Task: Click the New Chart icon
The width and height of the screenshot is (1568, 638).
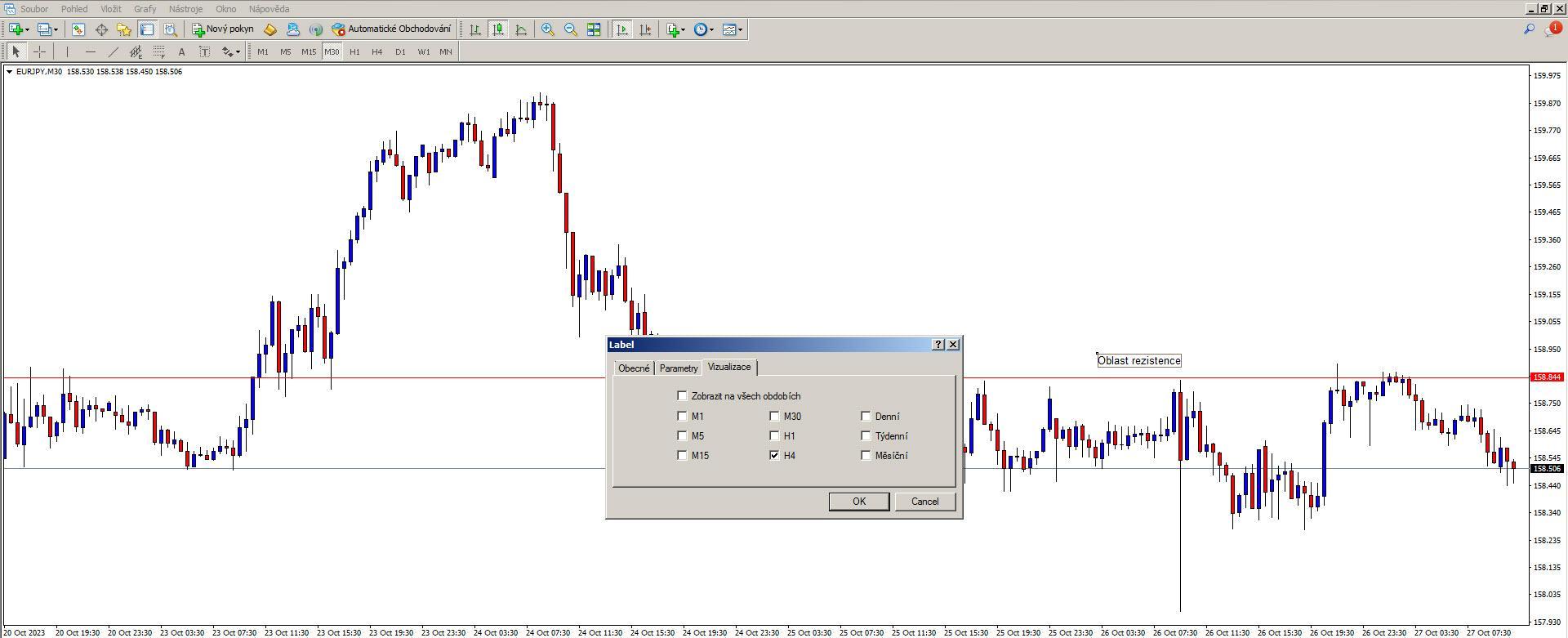Action: (16, 29)
